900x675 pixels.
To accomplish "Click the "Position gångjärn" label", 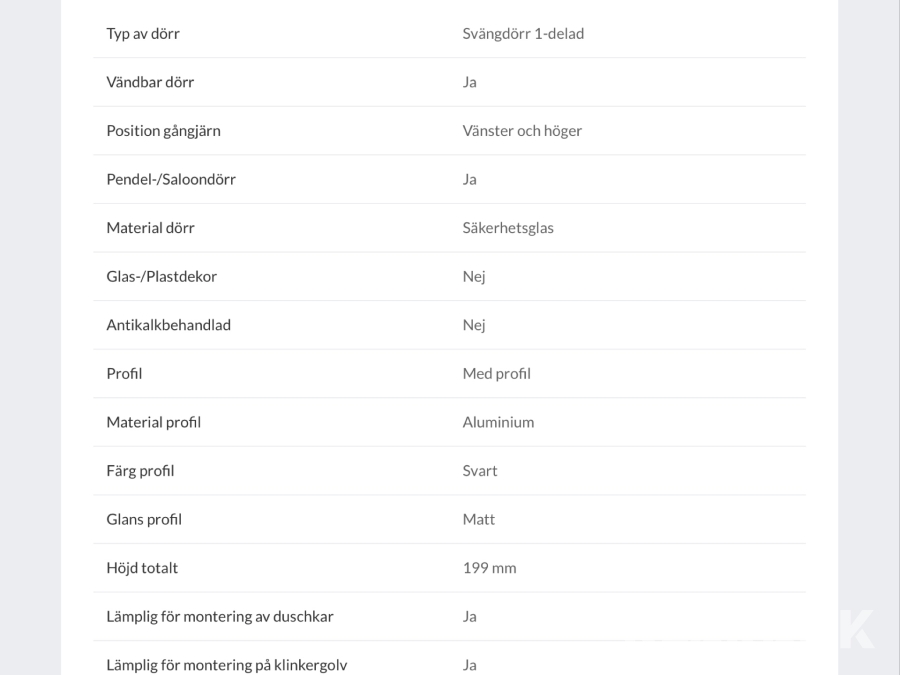I will tap(163, 130).
